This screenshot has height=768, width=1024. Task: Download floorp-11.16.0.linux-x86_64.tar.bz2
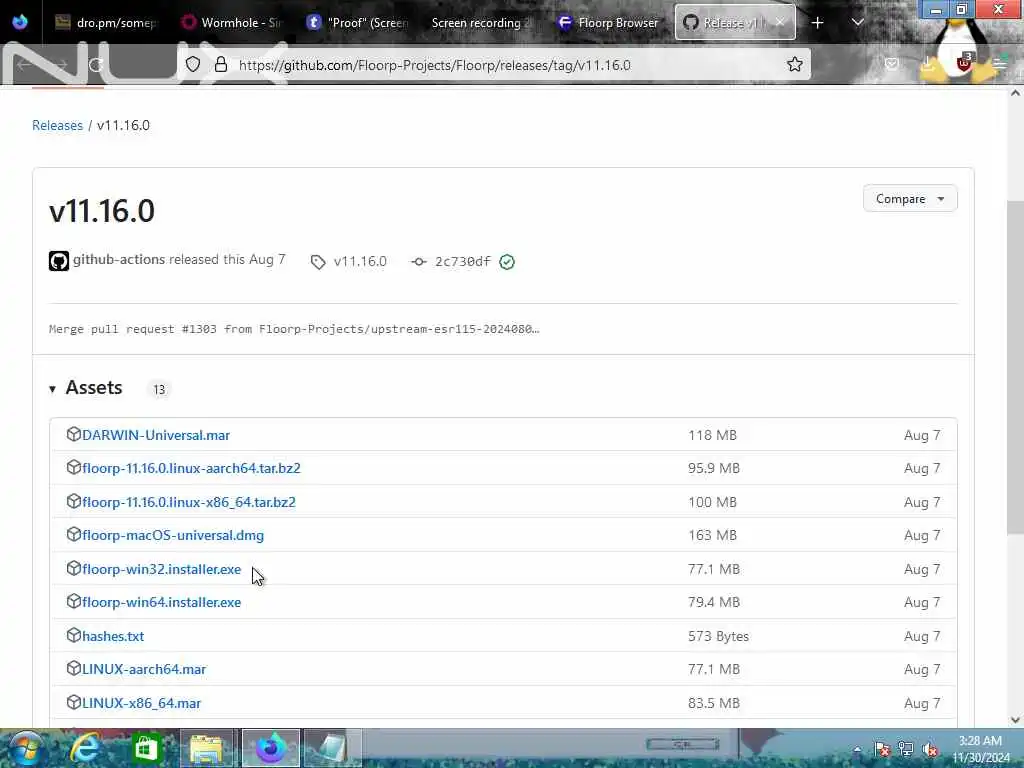(x=189, y=502)
